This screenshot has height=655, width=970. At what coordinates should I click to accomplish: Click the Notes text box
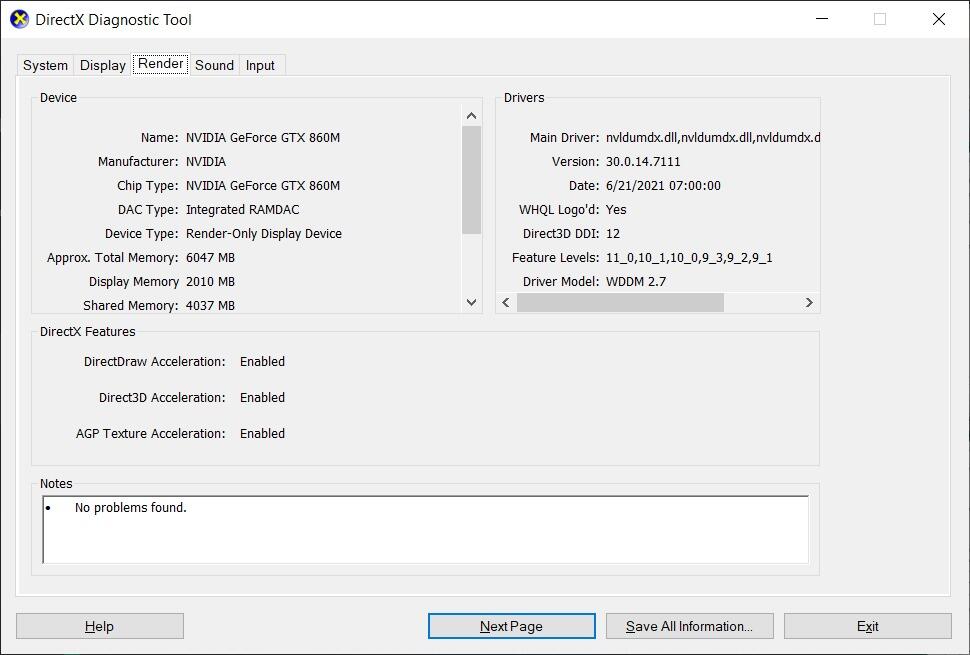(x=426, y=529)
